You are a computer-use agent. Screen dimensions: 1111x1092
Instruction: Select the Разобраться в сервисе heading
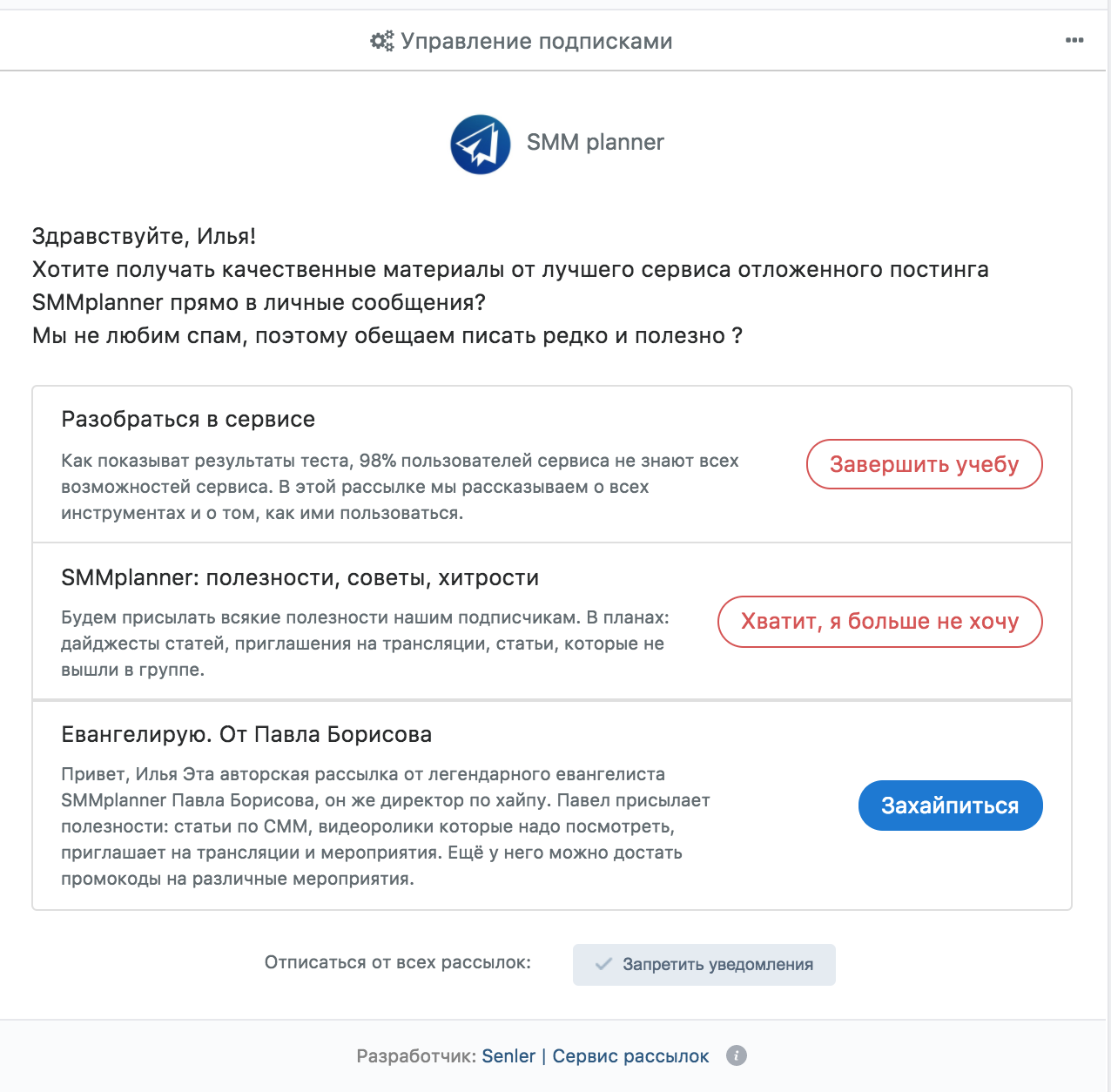tap(188, 419)
